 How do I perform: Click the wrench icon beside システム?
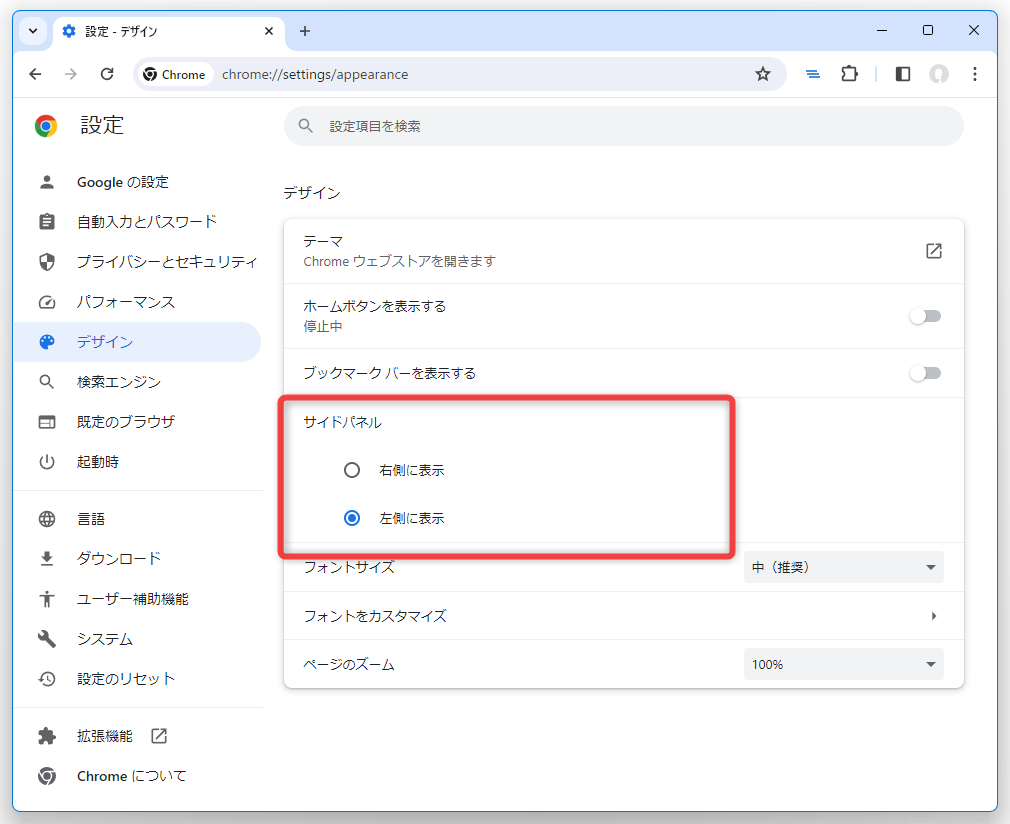click(x=47, y=639)
